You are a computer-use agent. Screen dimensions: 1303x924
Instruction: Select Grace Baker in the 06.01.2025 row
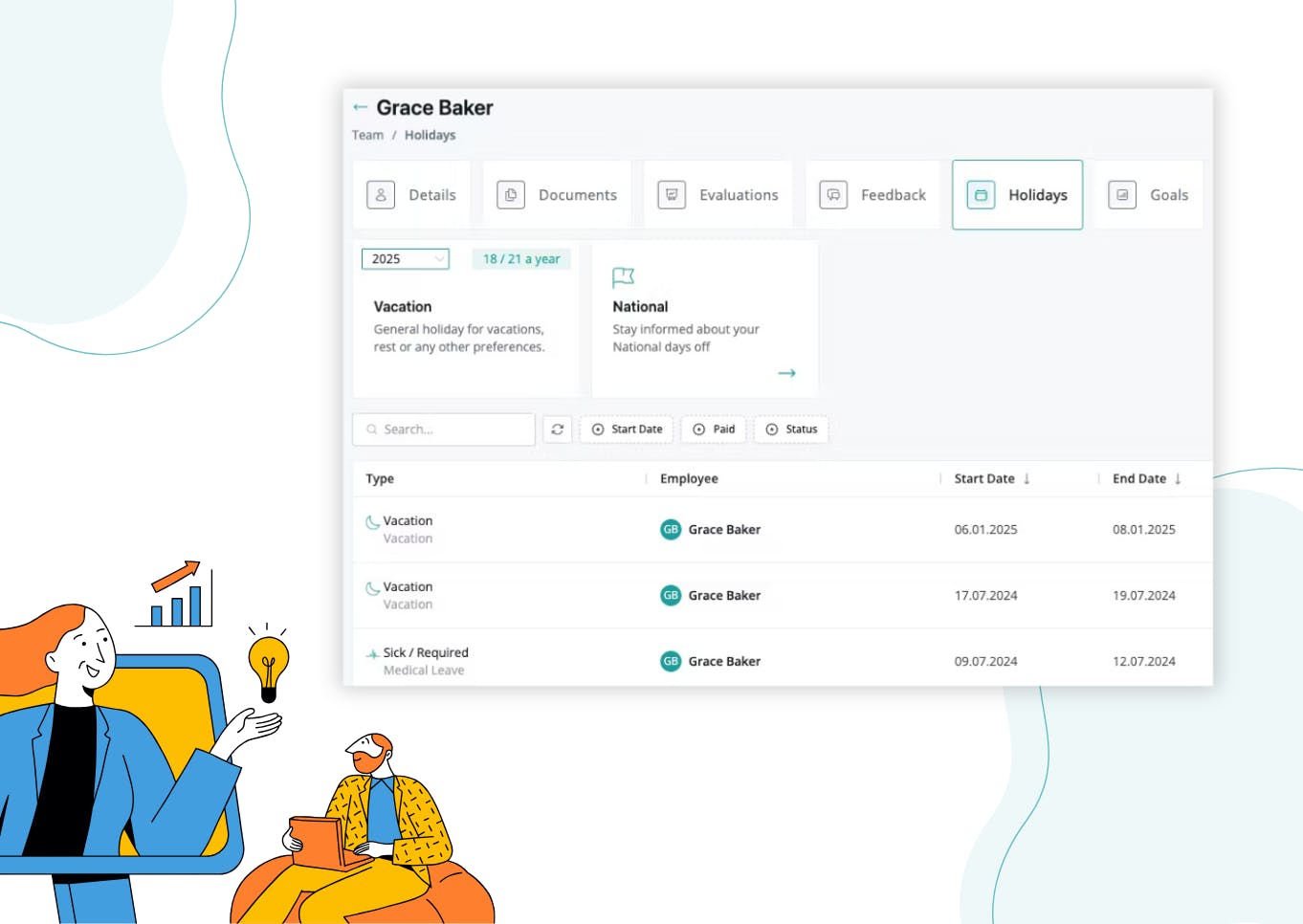coord(724,530)
